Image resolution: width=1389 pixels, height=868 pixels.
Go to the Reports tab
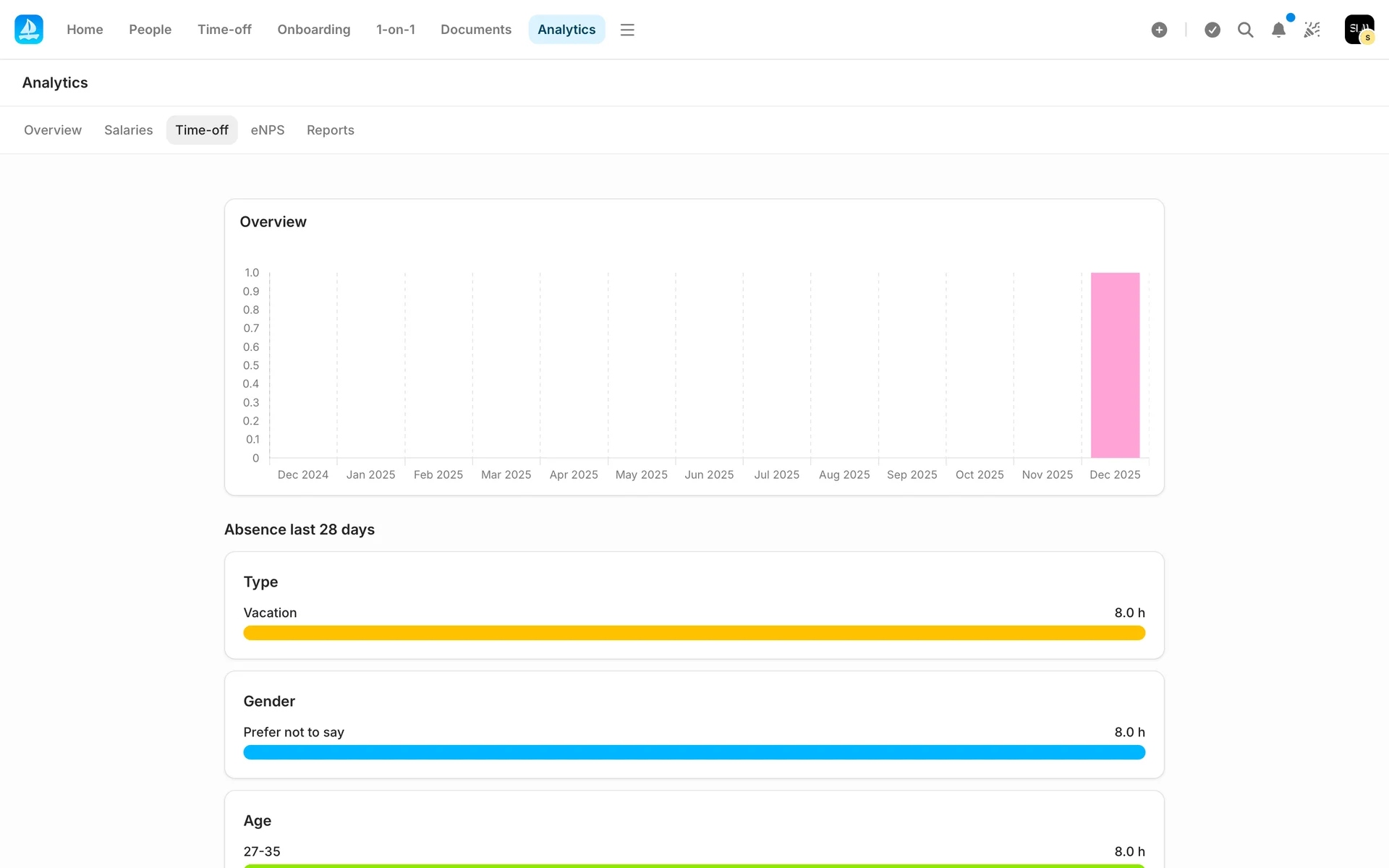tap(330, 130)
